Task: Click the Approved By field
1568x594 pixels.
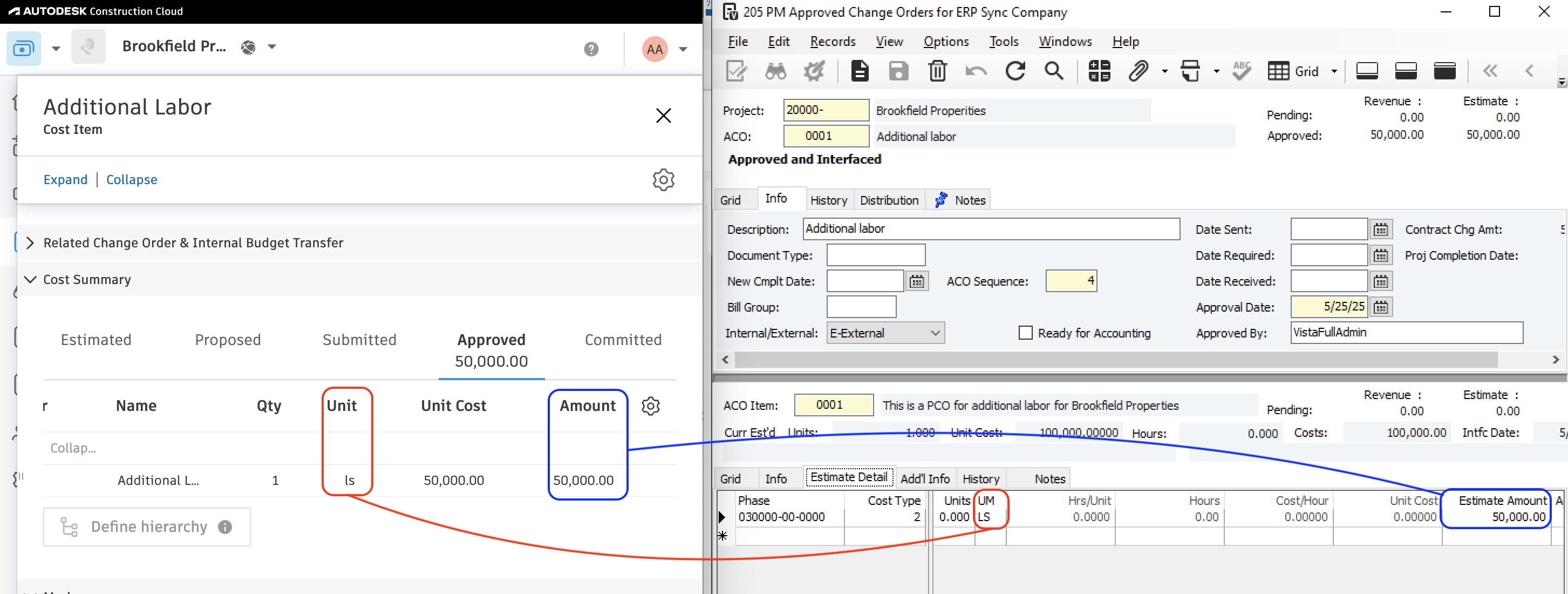Action: 1407,333
